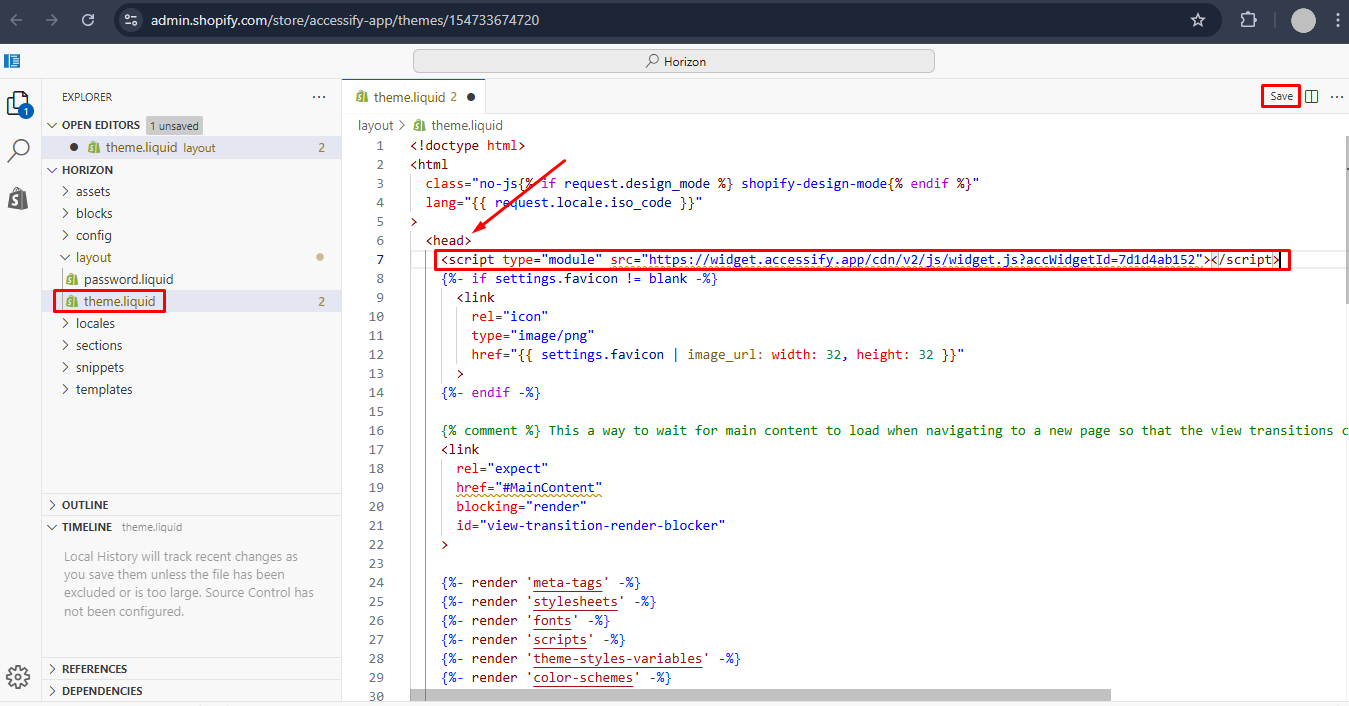
Task: Click layout in the breadcrumb path
Action: point(375,124)
